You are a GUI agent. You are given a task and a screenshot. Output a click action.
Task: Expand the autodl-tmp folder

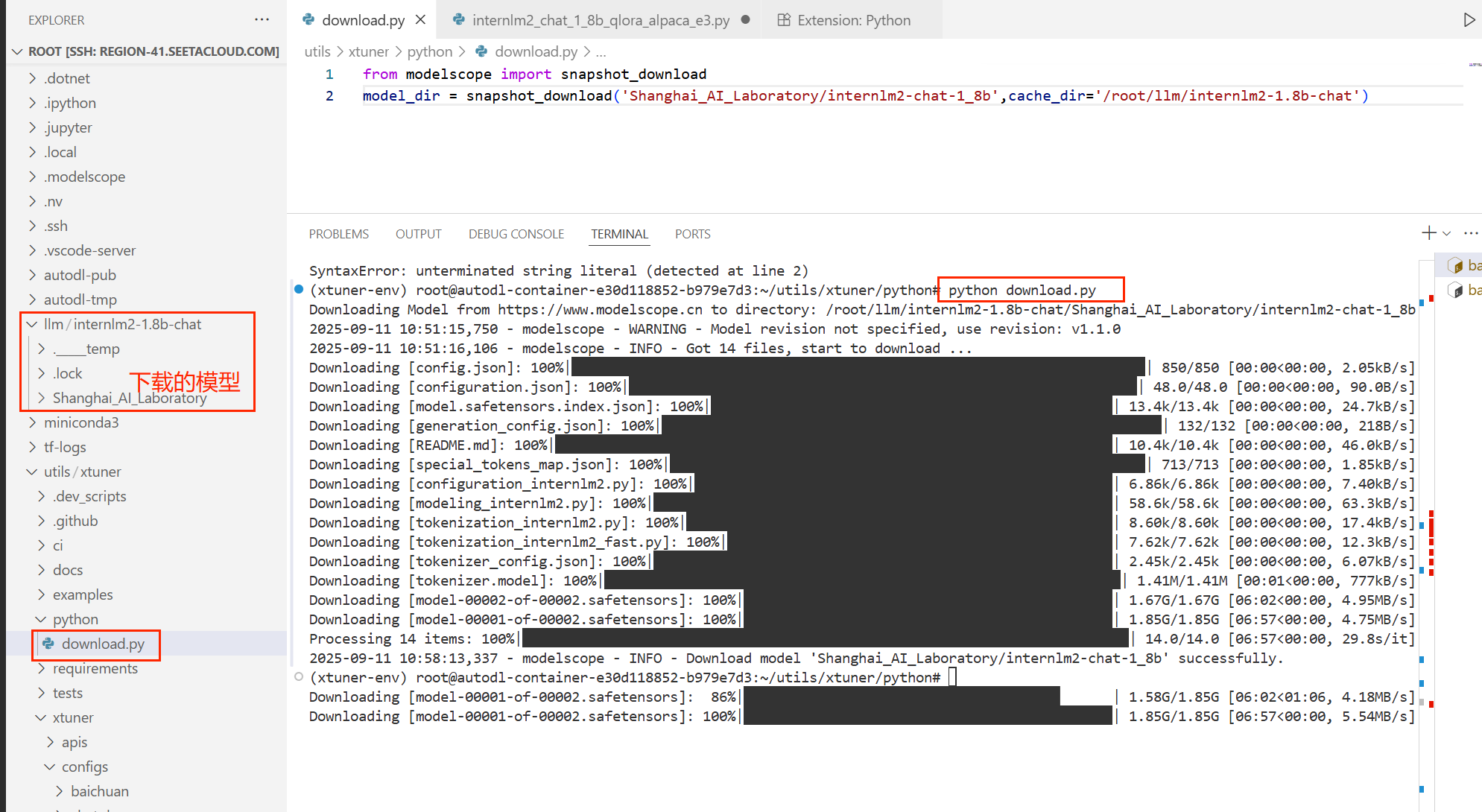coord(146,299)
